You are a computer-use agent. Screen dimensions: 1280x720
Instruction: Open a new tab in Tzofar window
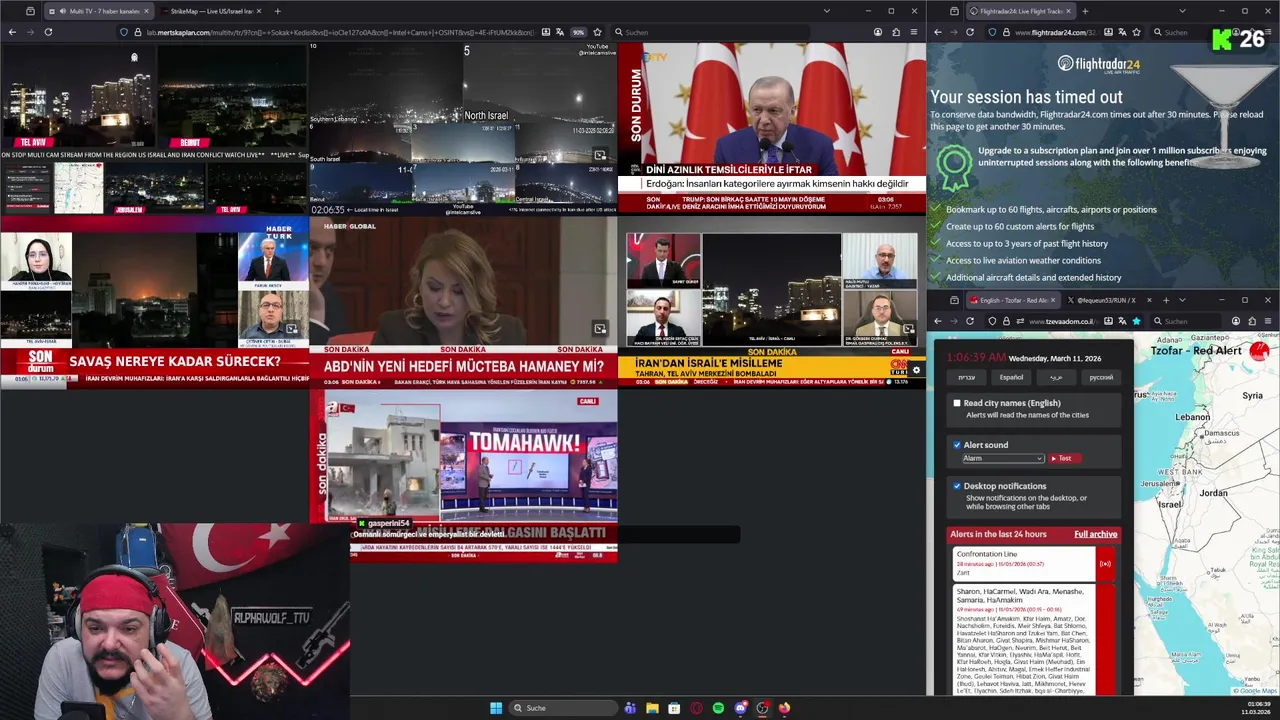pyautogui.click(x=1167, y=300)
